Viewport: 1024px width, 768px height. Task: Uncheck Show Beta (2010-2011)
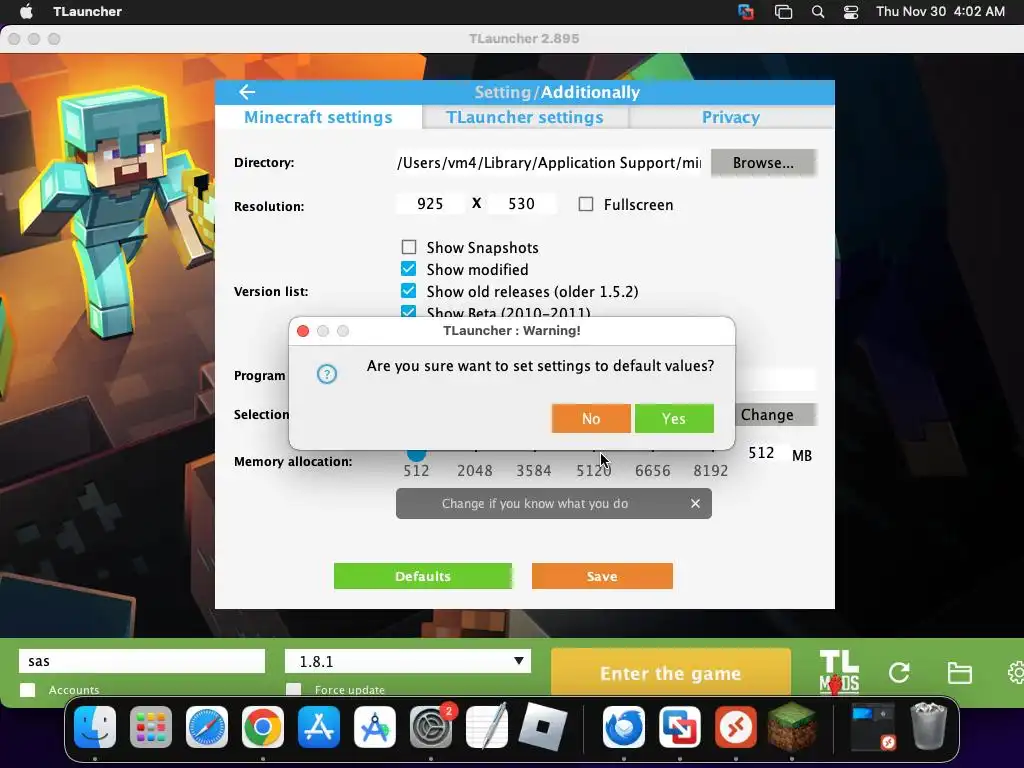[x=409, y=312]
